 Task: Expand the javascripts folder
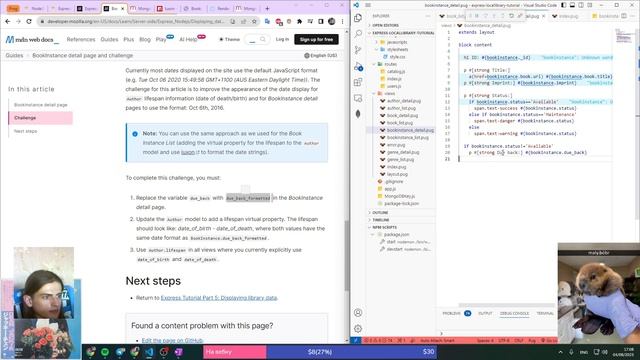click(396, 42)
